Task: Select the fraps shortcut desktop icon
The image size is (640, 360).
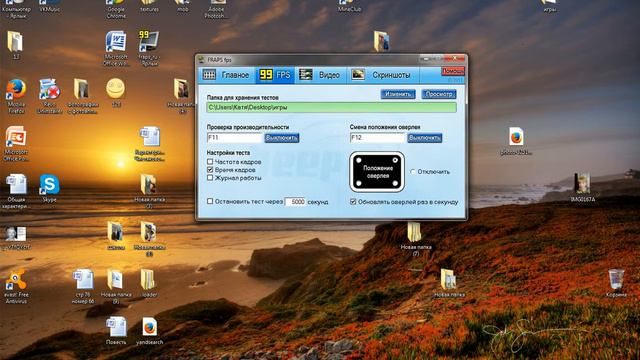Action: pyautogui.click(x=148, y=49)
